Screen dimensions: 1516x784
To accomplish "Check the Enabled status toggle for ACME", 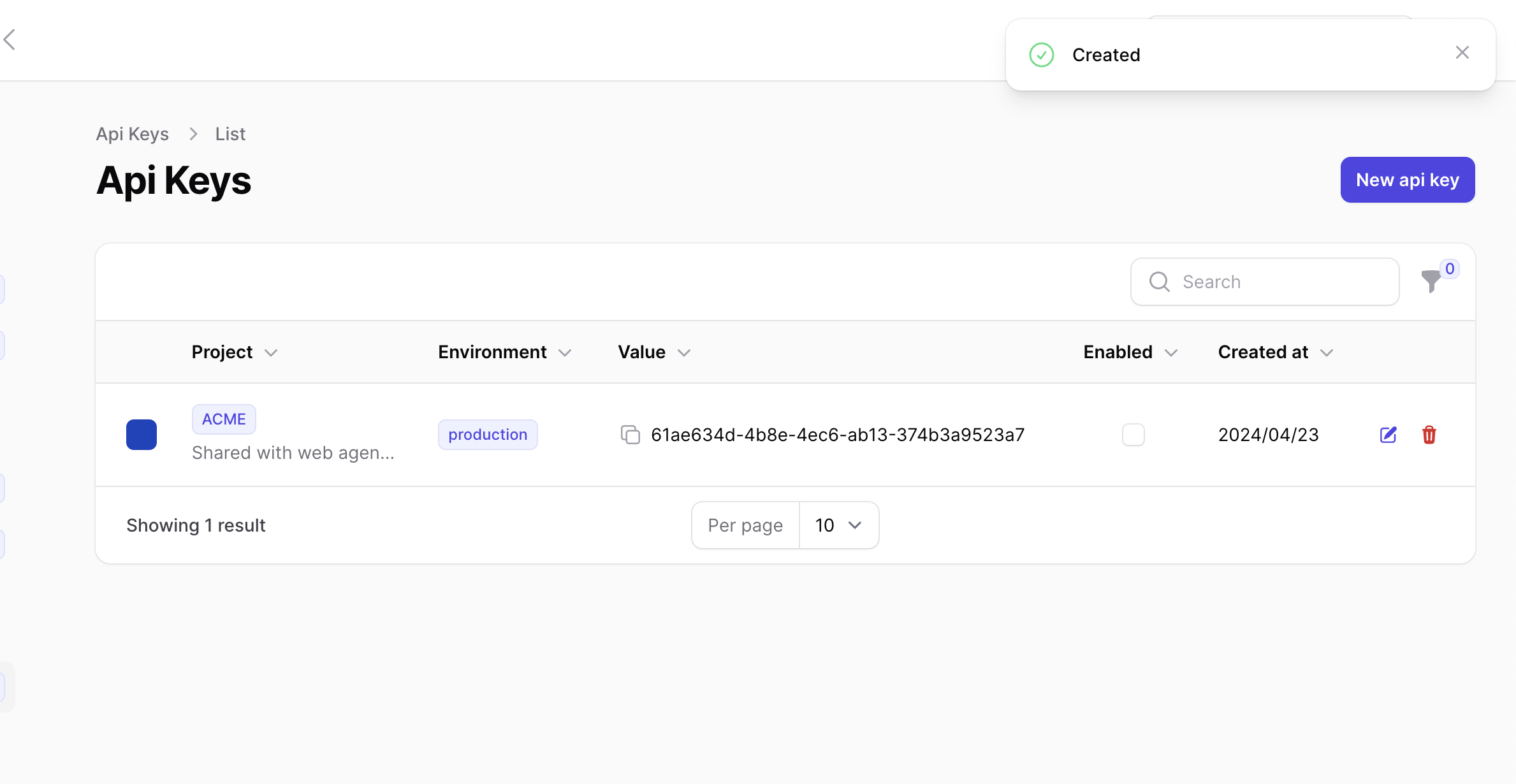I will [1133, 434].
